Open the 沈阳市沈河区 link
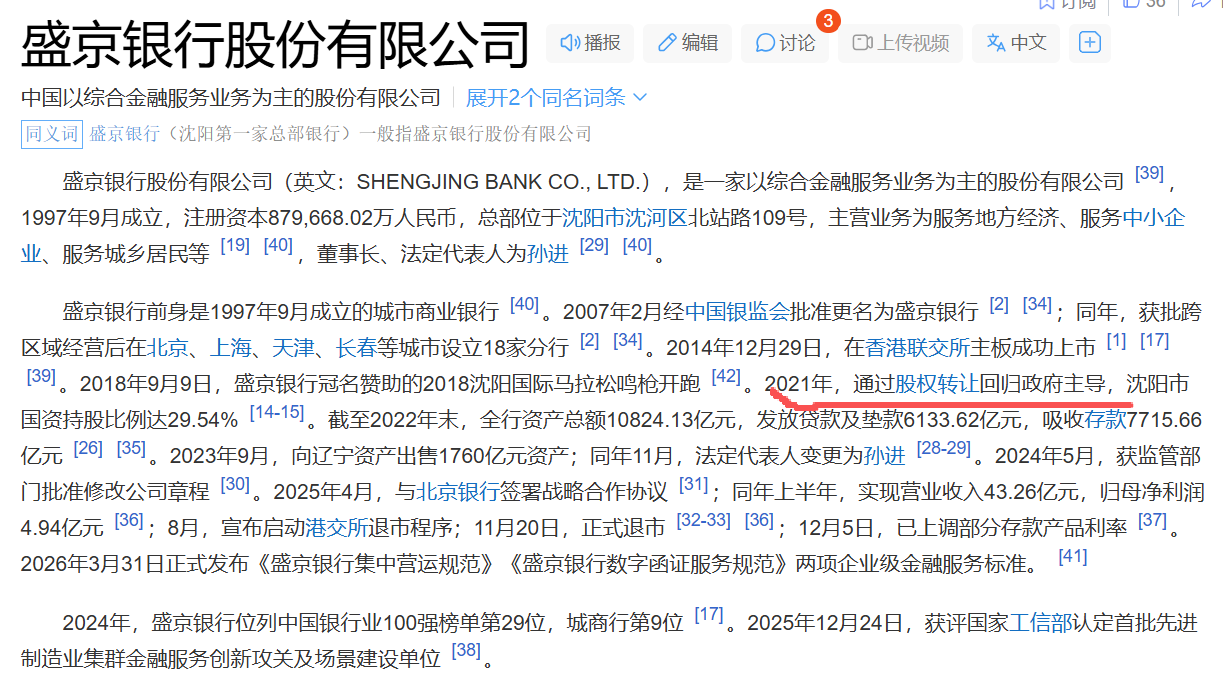The height and width of the screenshot is (687, 1223). pyautogui.click(x=625, y=217)
